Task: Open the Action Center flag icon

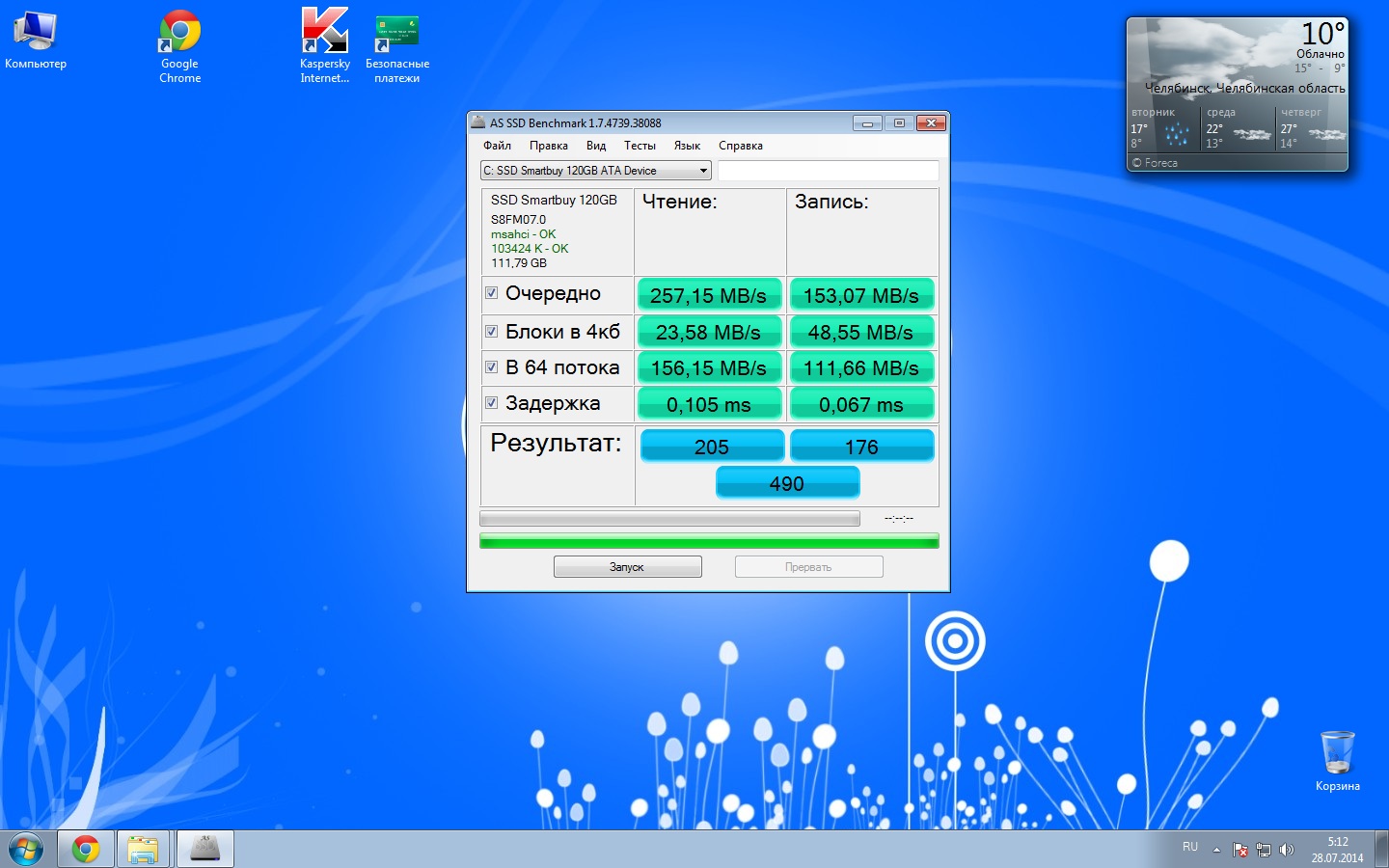Action: click(x=1240, y=850)
